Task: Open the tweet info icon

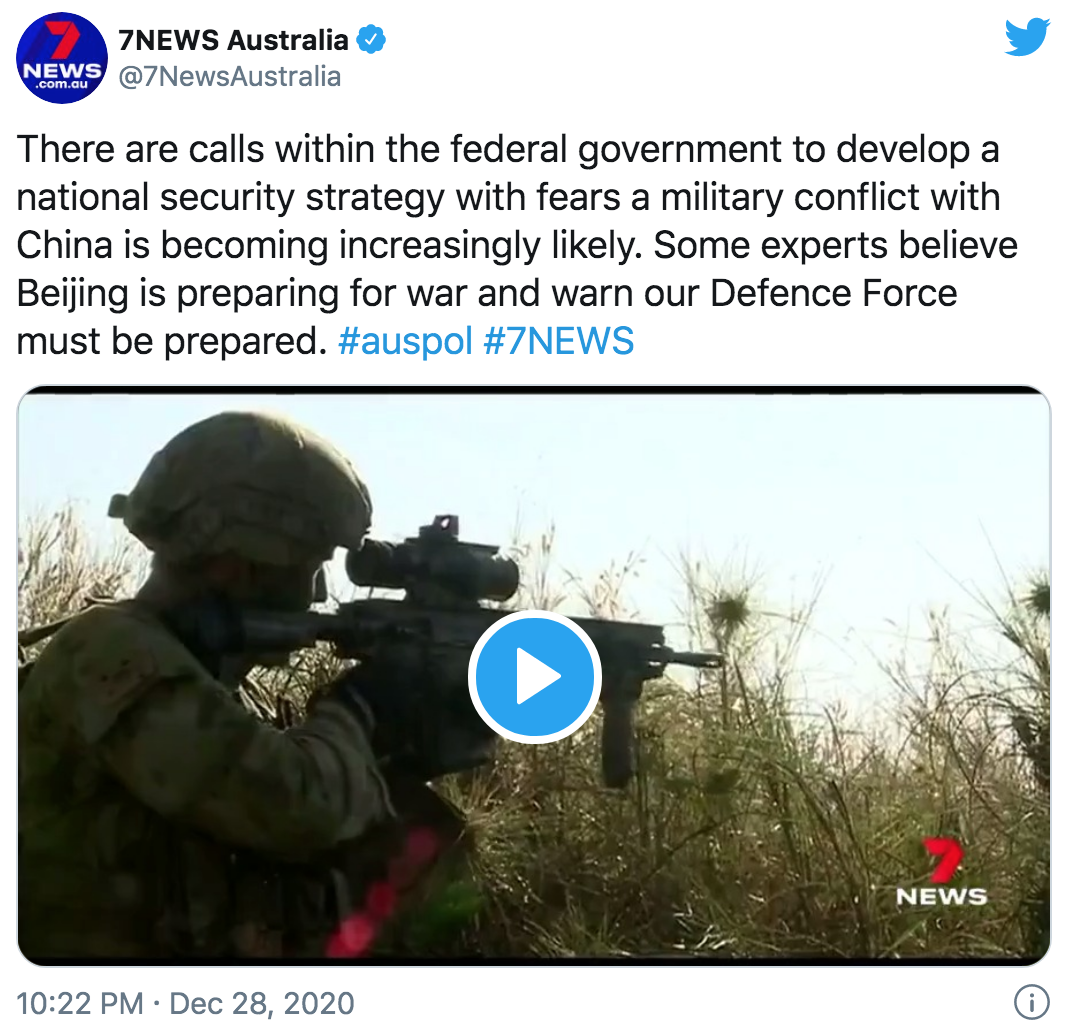Action: [1032, 1003]
